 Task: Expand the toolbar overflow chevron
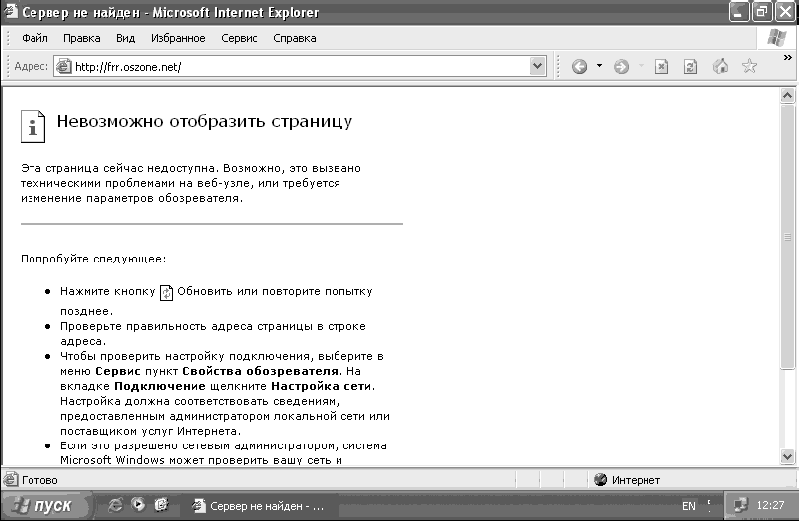[x=787, y=58]
